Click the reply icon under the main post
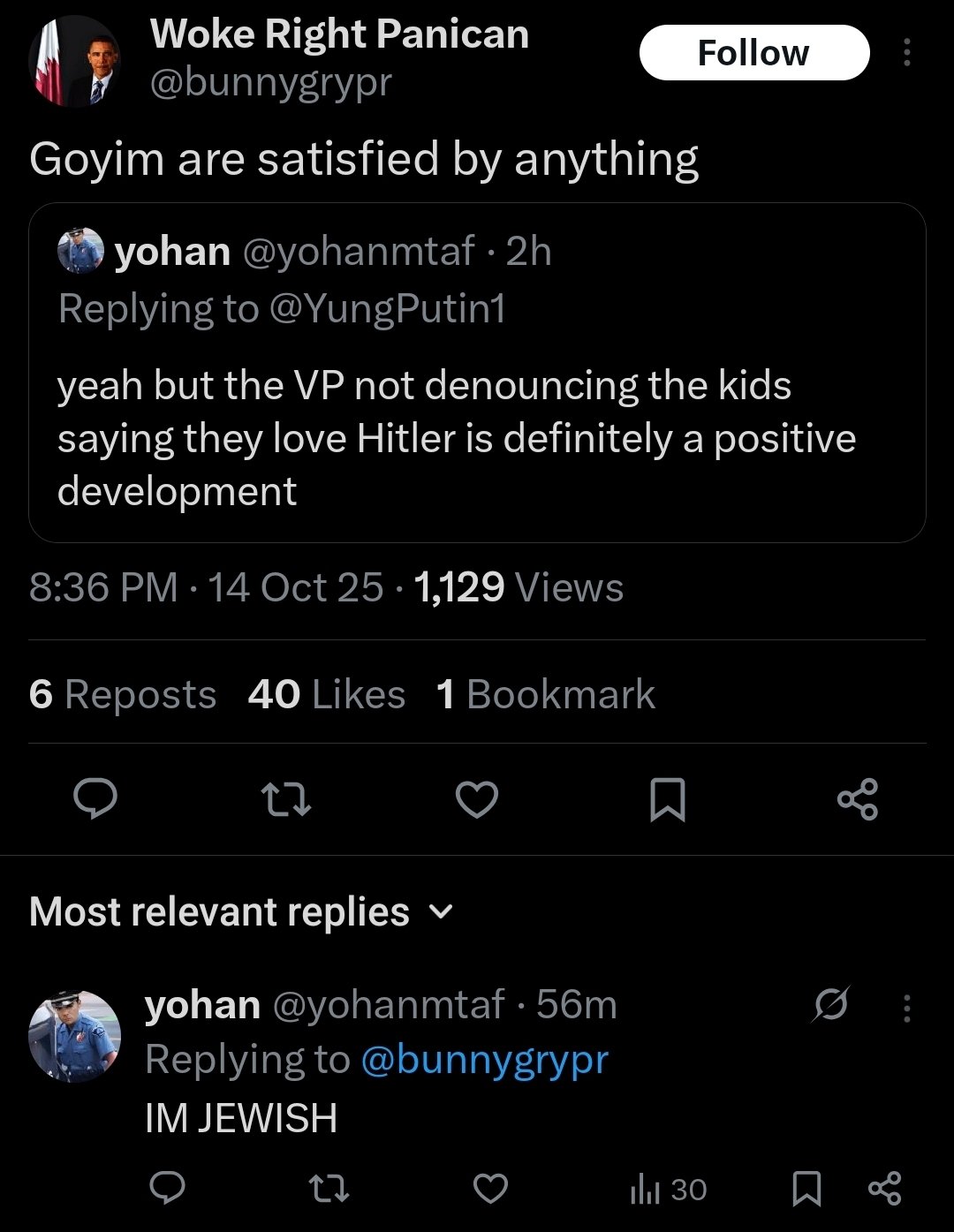The width and height of the screenshot is (954, 1232). [x=95, y=799]
